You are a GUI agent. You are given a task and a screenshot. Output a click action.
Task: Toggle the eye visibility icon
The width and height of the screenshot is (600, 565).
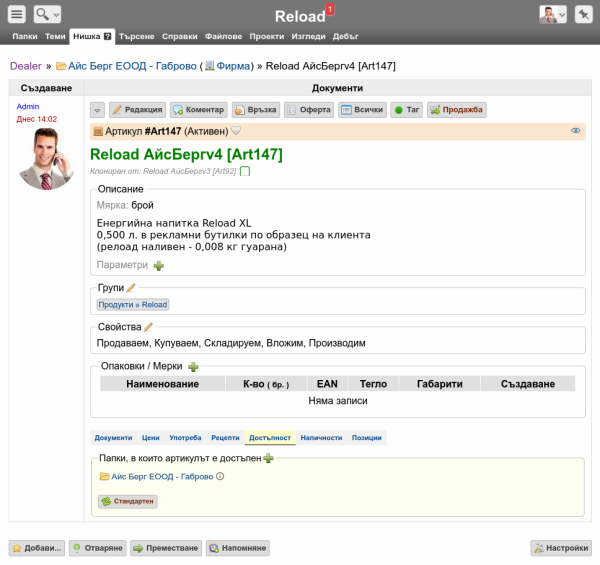pos(576,131)
